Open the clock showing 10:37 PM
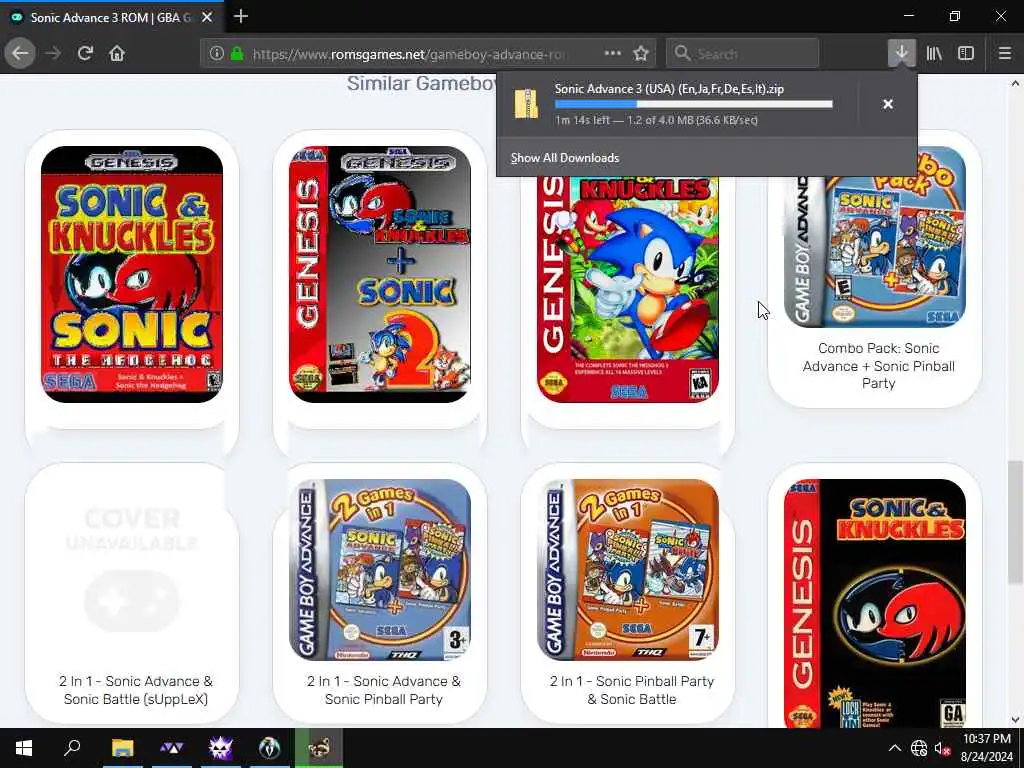The width and height of the screenshot is (1024, 768). [x=986, y=748]
